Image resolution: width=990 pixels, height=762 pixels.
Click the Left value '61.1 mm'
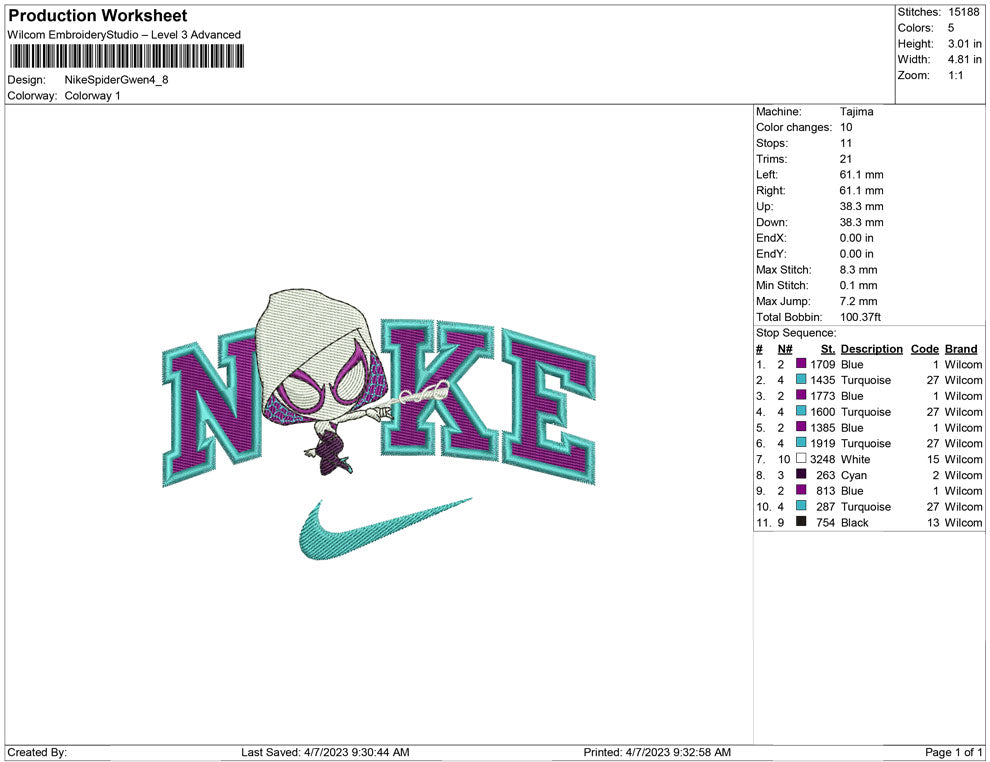pos(861,175)
